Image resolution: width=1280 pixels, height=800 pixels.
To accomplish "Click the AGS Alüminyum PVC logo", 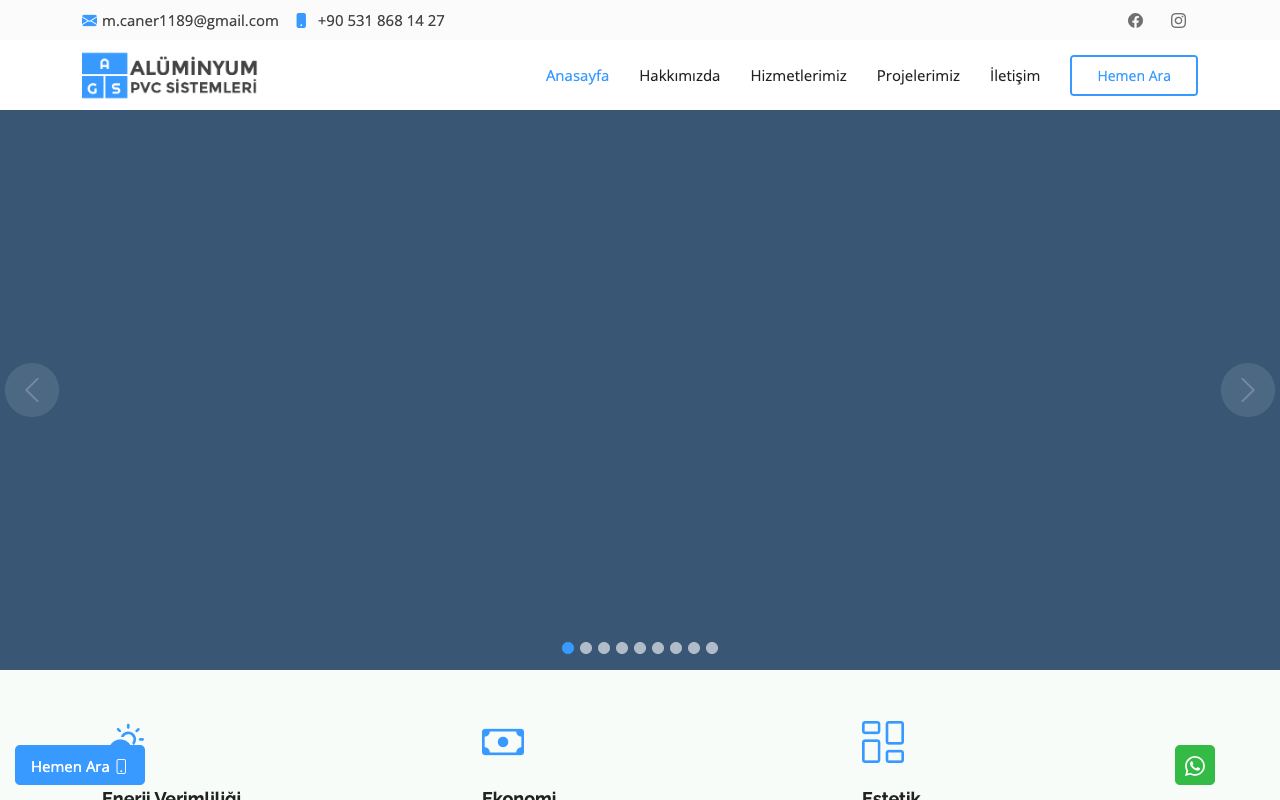I will (x=170, y=75).
